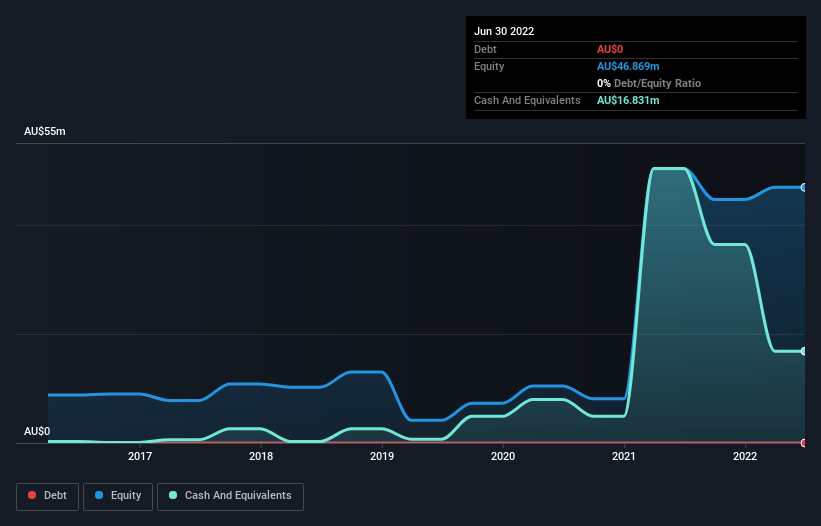The image size is (821, 526).
Task: Click the blue Equity endpoint marker
Action: coord(804,187)
